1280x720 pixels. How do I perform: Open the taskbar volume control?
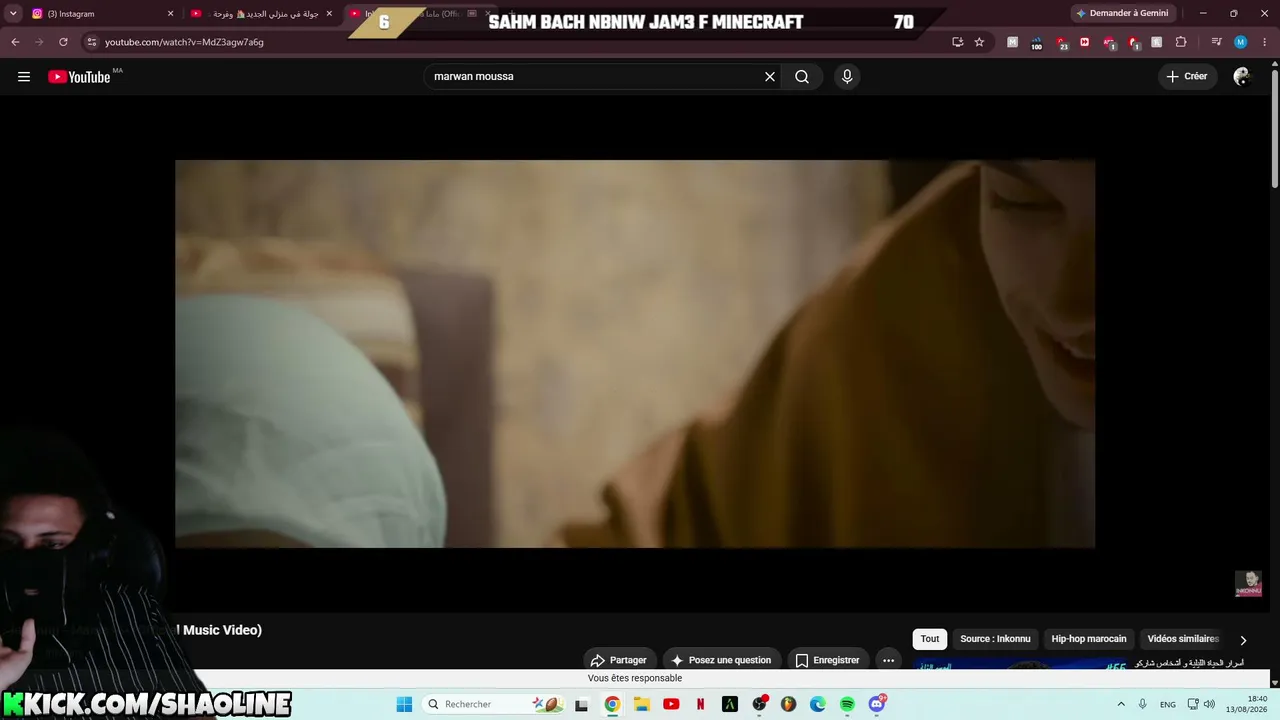click(x=1209, y=704)
